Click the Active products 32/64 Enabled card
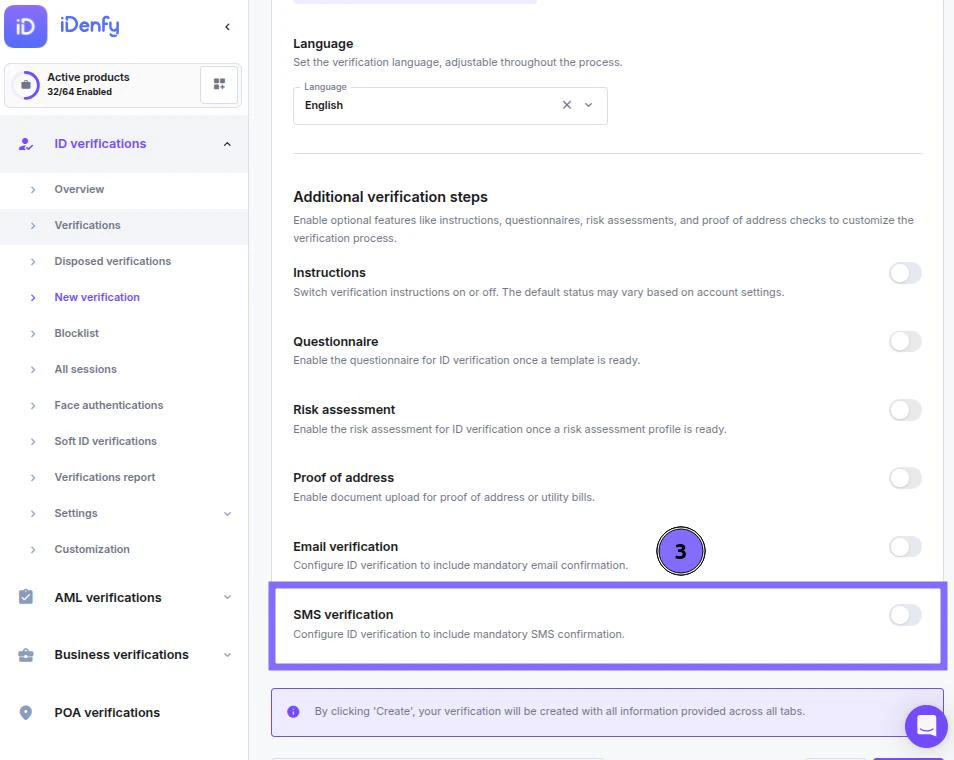Screen dimensions: 954x760 tap(123, 85)
